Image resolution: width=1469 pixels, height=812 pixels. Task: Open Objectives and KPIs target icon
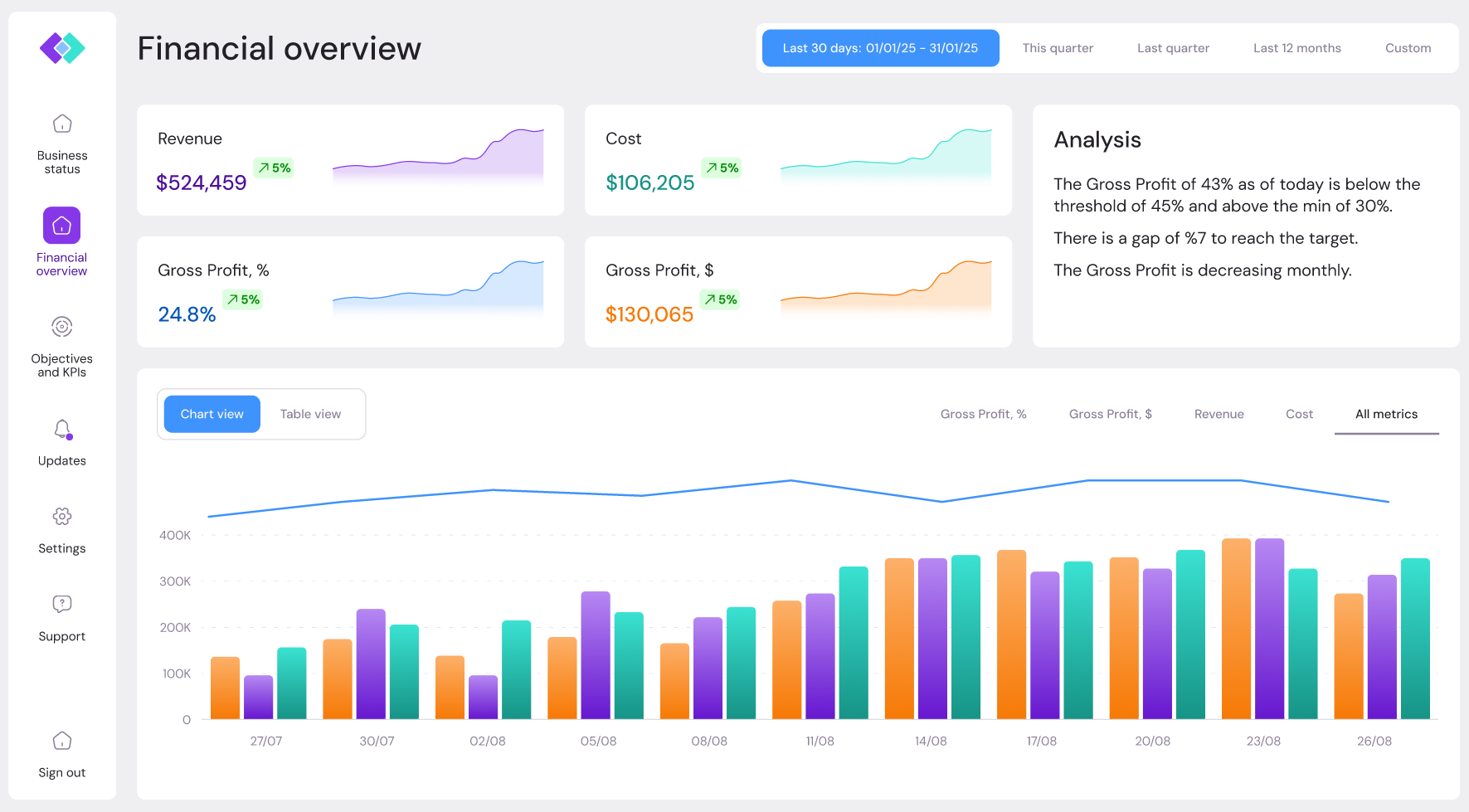(62, 327)
